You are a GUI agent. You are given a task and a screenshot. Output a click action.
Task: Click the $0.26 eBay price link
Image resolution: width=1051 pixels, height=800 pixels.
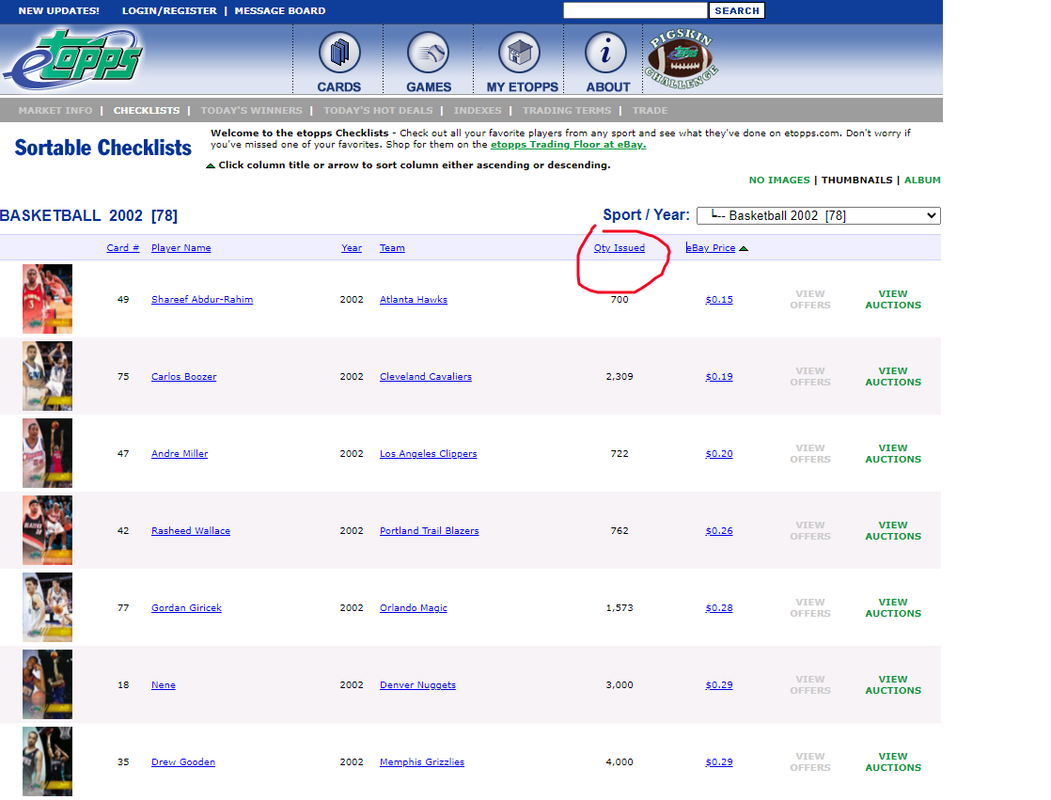pyautogui.click(x=719, y=531)
